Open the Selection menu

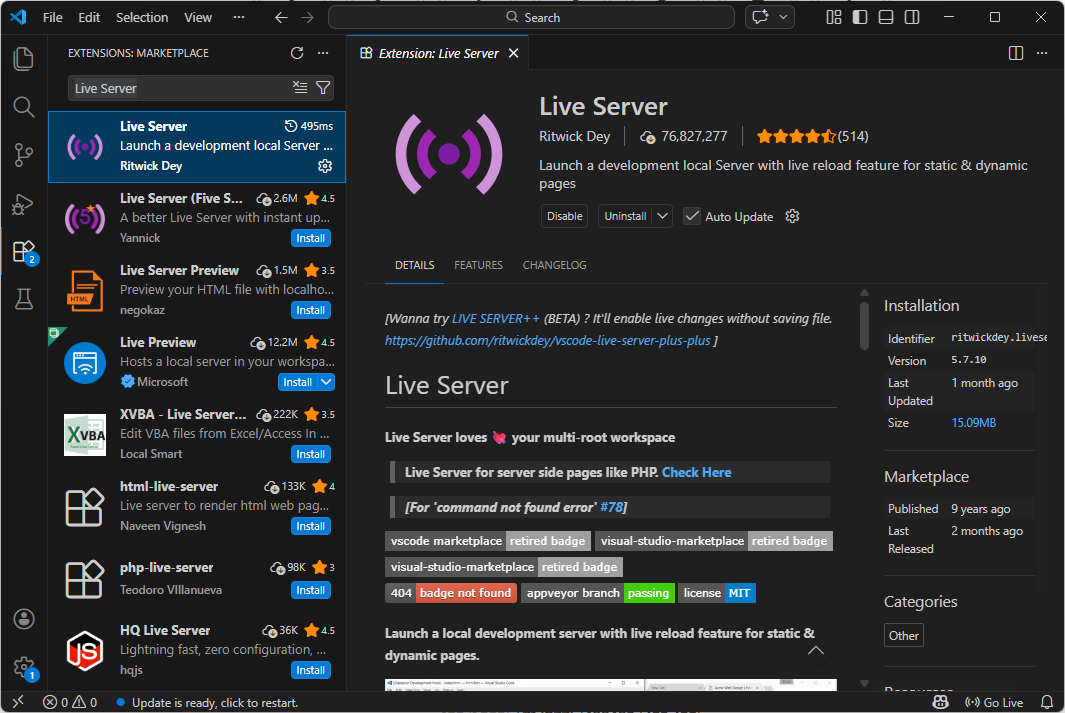(x=142, y=17)
